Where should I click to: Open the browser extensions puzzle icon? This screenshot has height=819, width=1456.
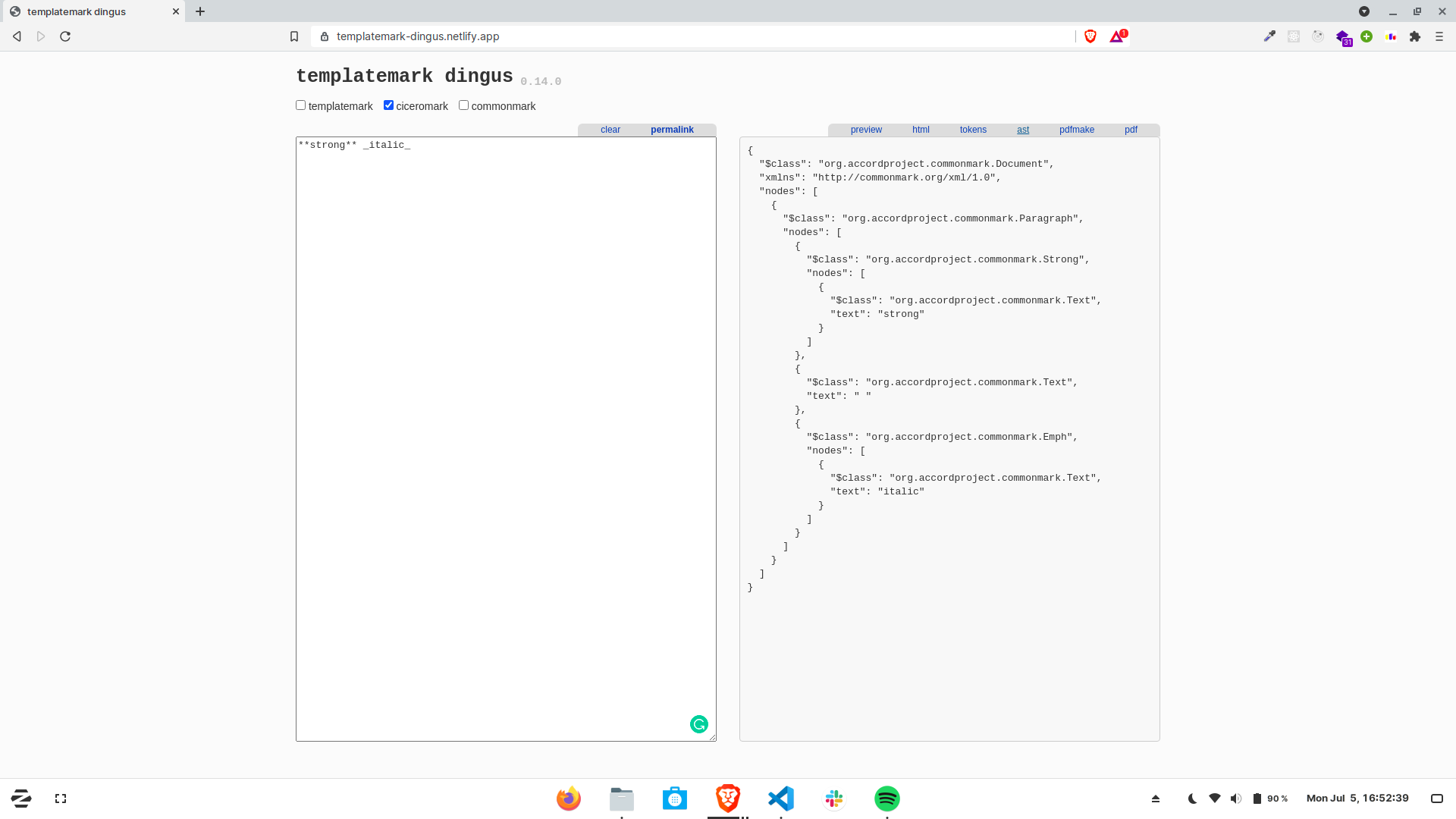pos(1415,36)
